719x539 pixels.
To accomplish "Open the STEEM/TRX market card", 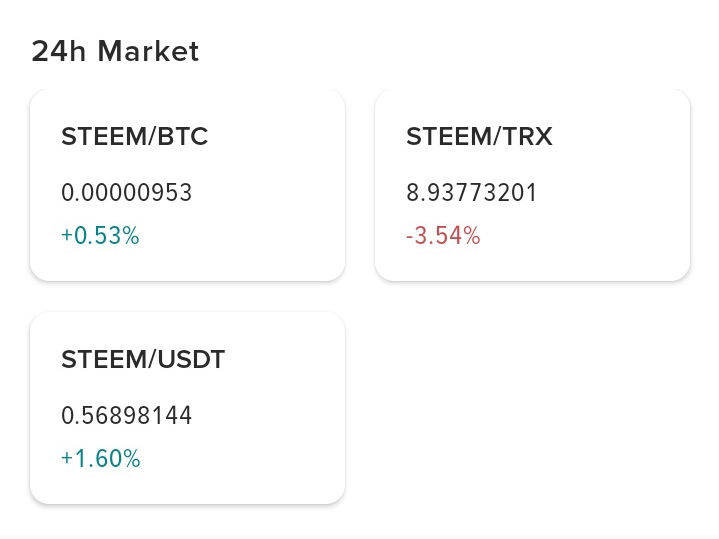I will click(532, 185).
